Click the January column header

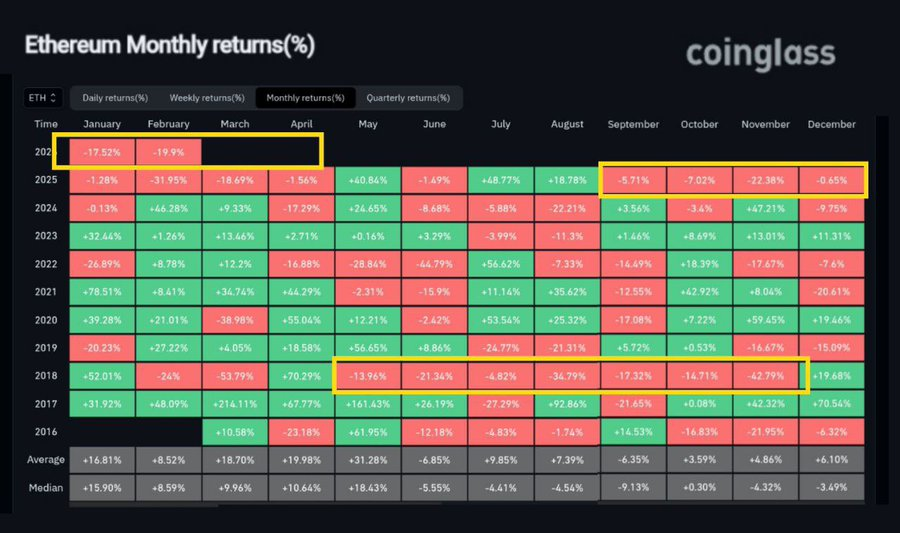[102, 125]
